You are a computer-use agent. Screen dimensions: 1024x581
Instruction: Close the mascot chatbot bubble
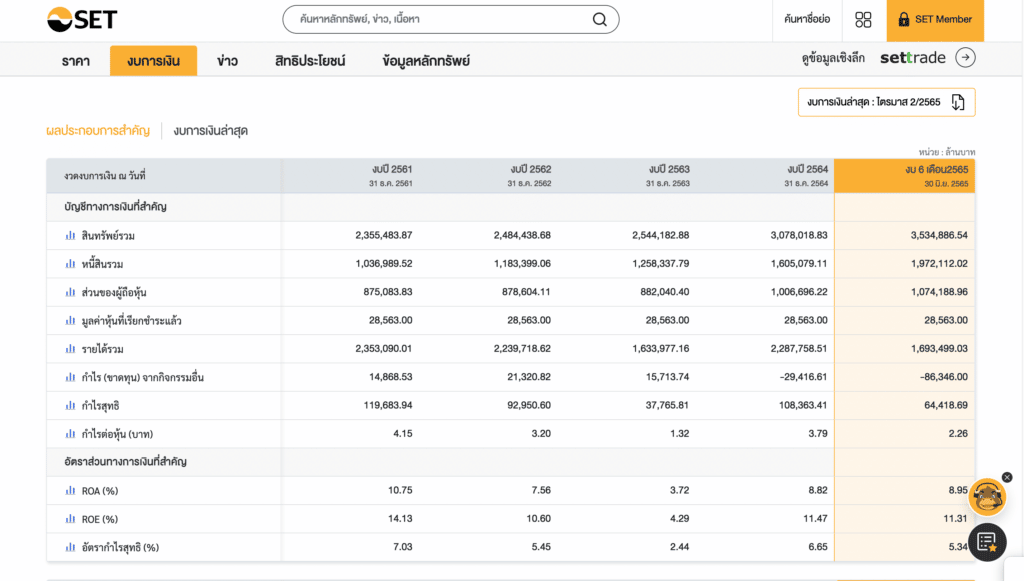pos(1007,477)
